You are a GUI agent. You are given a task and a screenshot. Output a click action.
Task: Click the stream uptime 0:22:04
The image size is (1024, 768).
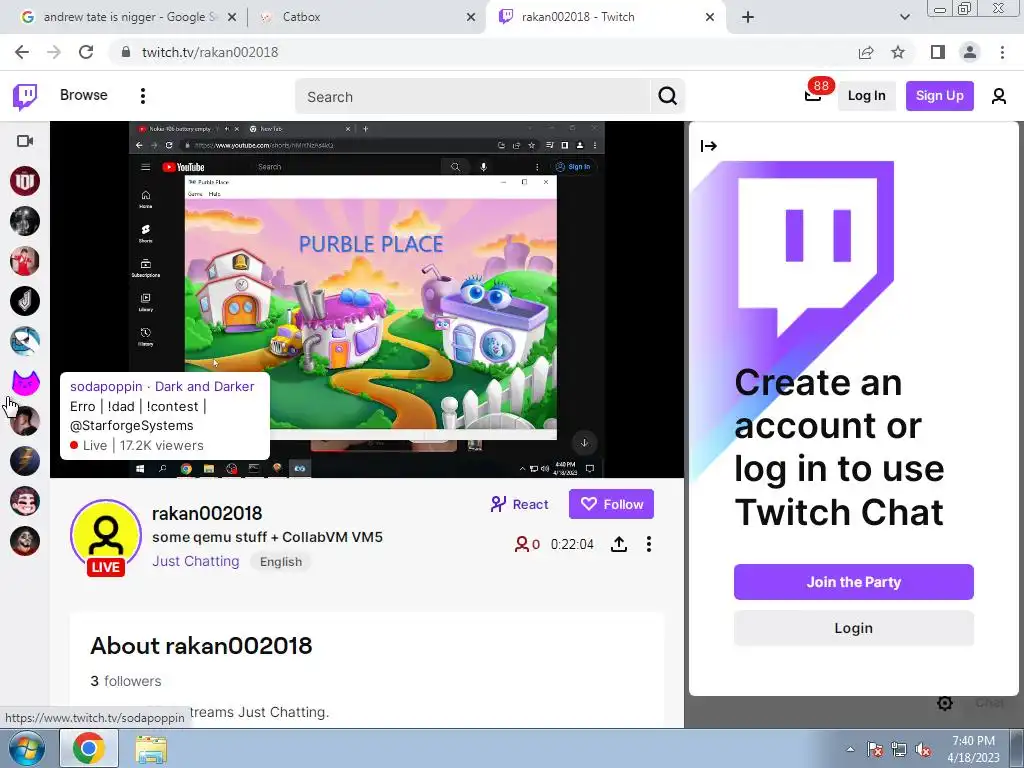click(x=572, y=545)
